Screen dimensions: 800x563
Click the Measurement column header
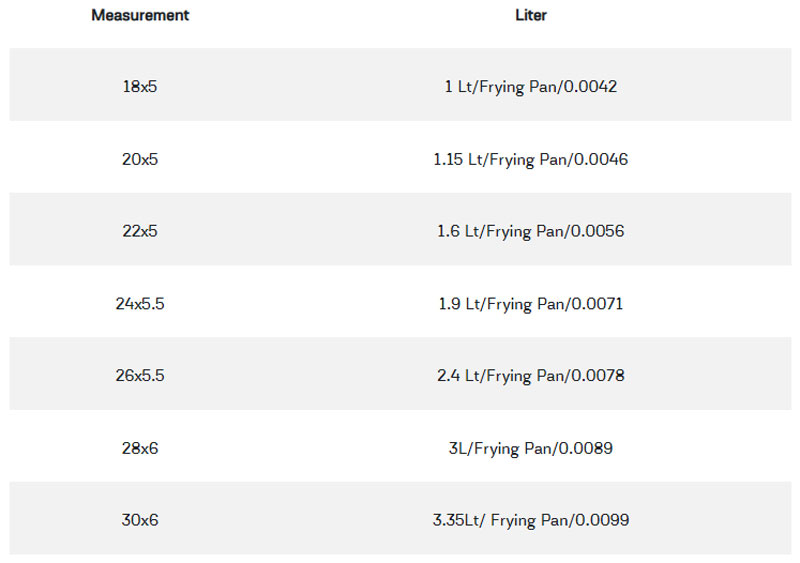140,16
